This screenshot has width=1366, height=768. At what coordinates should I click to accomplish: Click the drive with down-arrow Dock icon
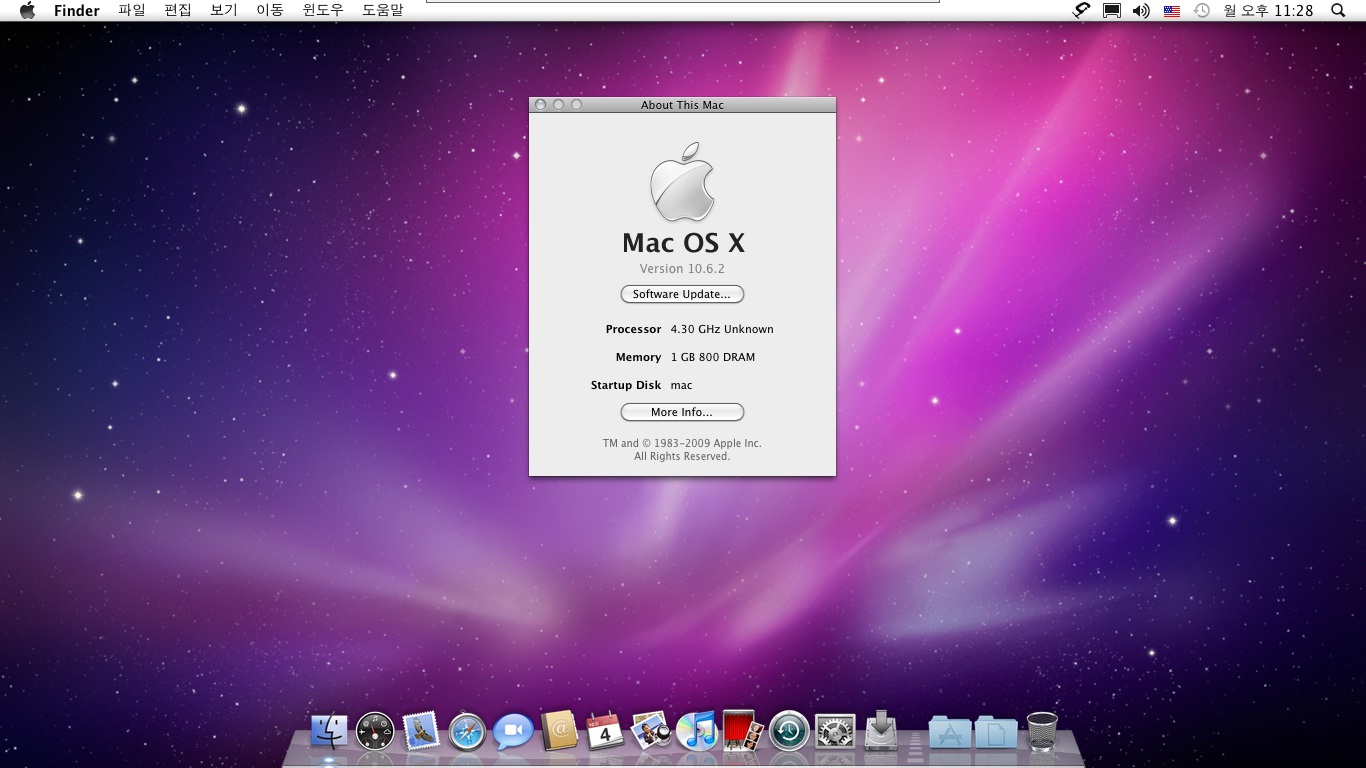[x=881, y=730]
